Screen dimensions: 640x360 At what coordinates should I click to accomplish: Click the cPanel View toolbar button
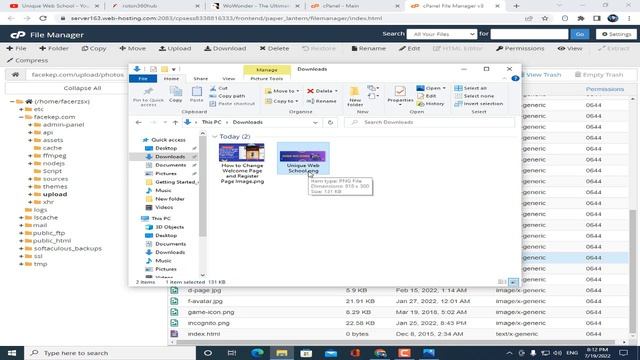pyautogui.click(x=570, y=48)
